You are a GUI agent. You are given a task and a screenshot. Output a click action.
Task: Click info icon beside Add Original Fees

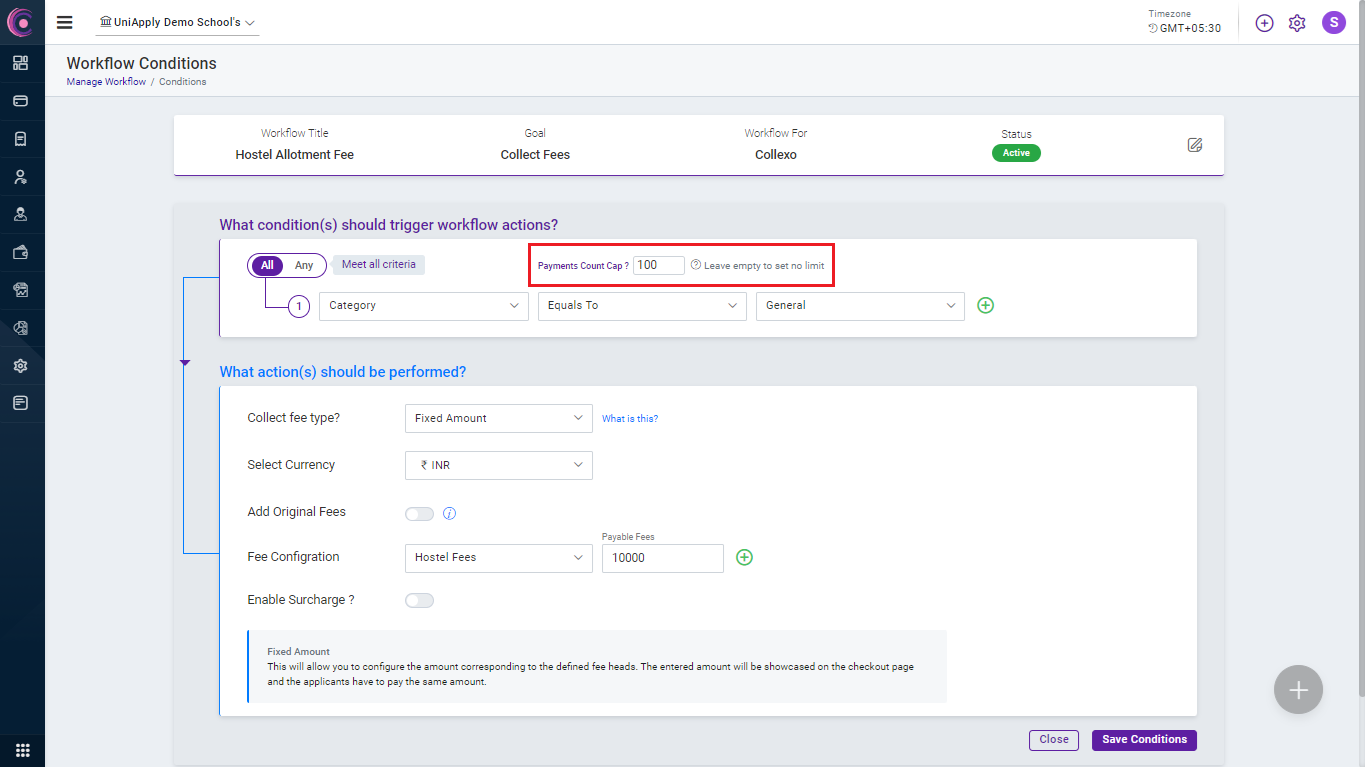pos(449,514)
